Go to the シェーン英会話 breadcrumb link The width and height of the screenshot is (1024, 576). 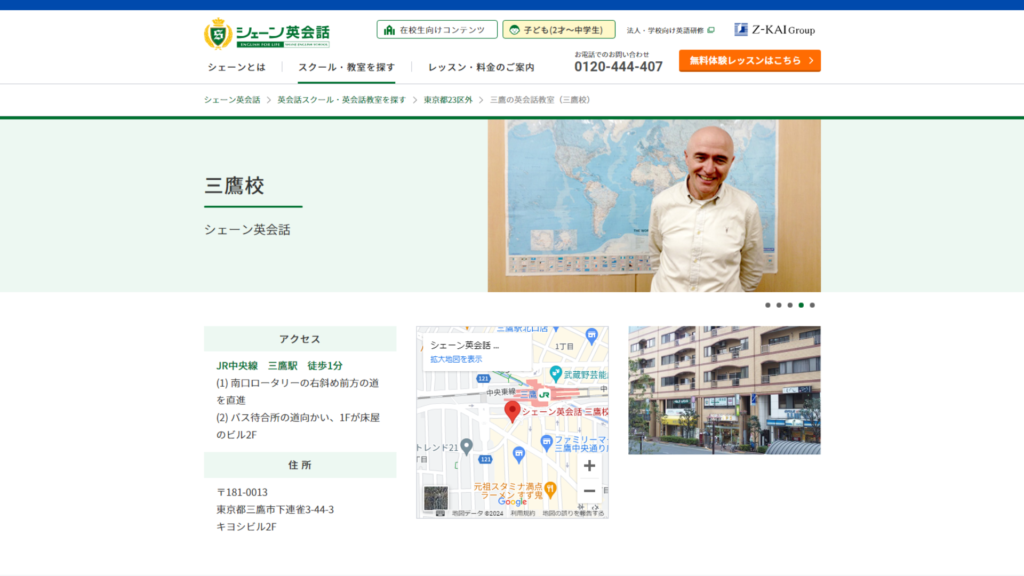point(232,100)
